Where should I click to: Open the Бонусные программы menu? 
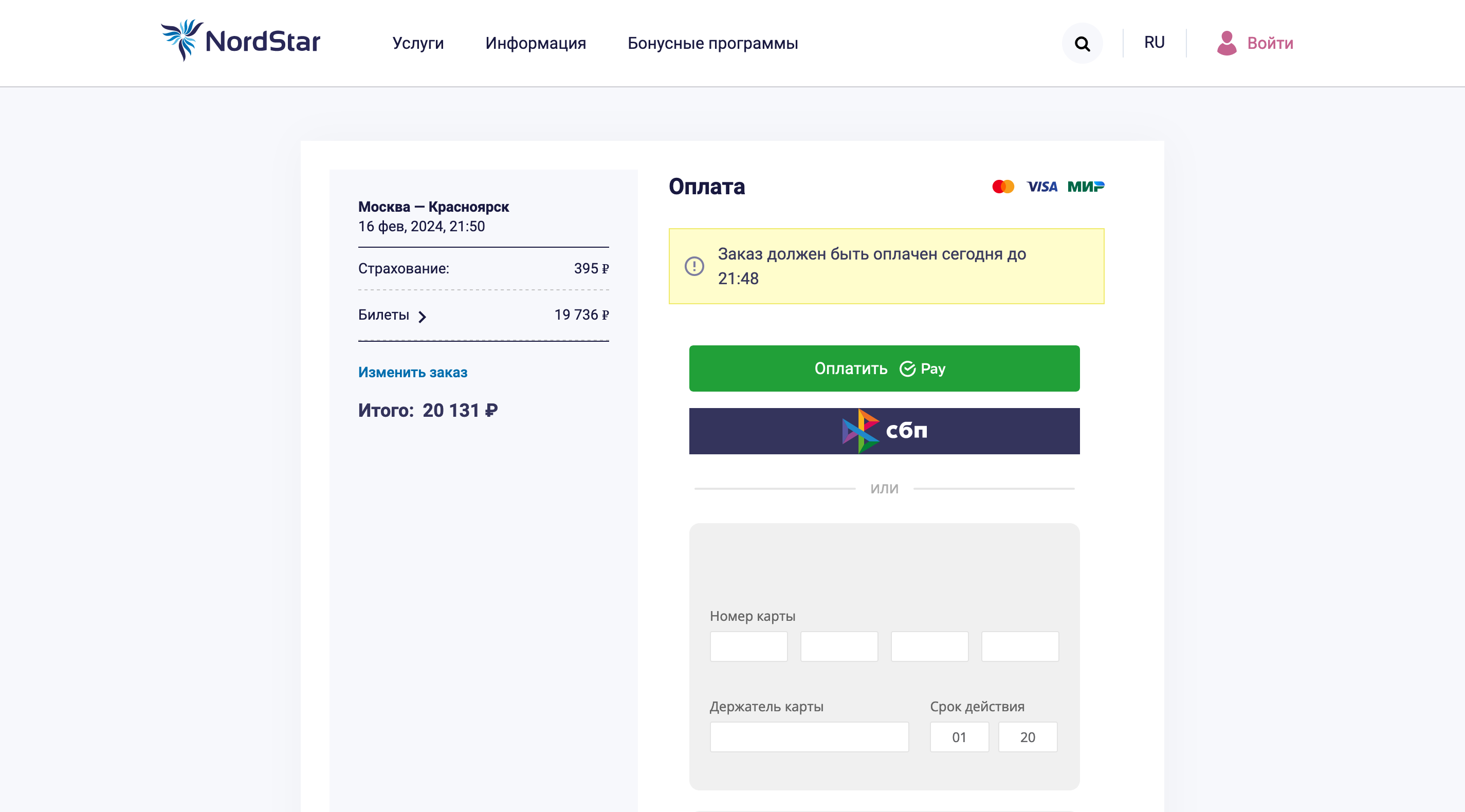coord(712,43)
